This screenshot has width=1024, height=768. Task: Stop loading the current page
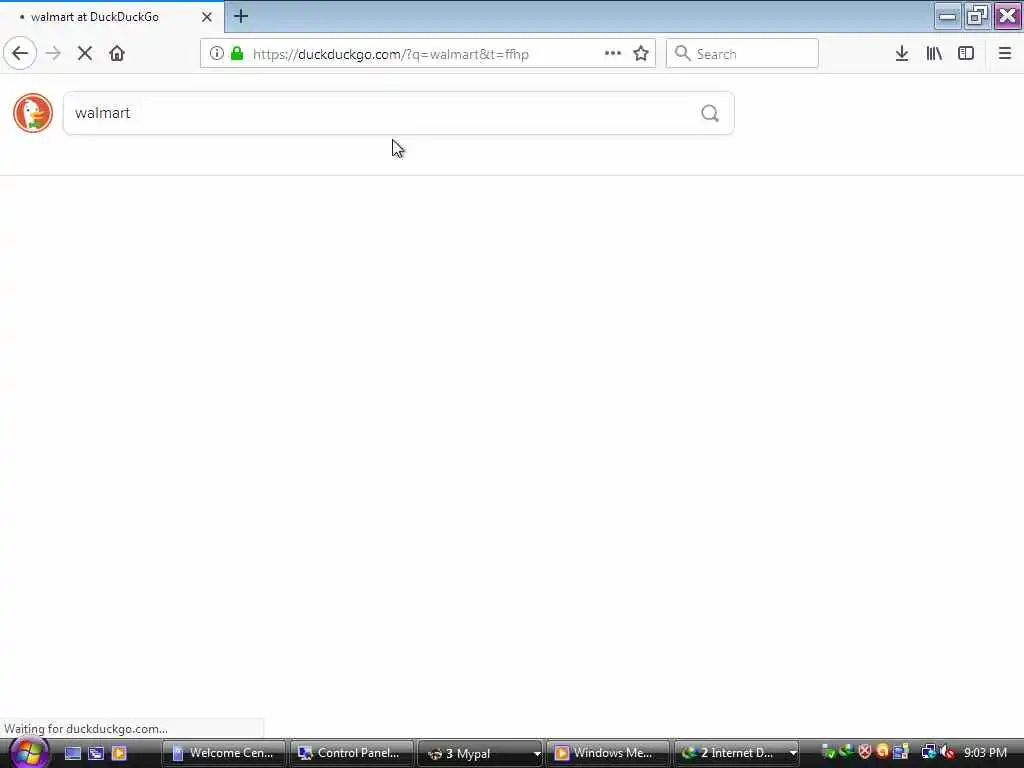point(85,54)
